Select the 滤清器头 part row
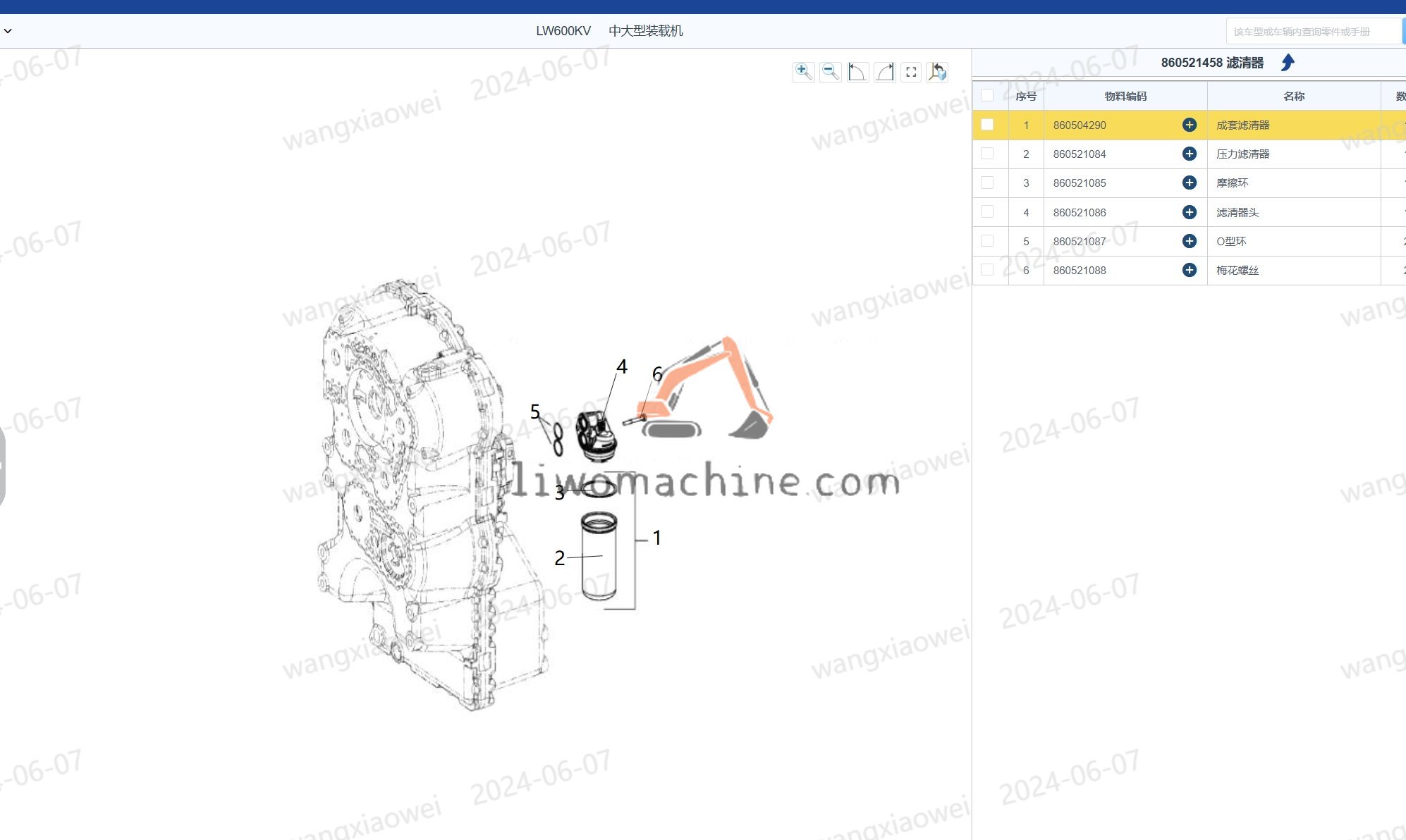Viewport: 1406px width, 840px height. [x=1237, y=212]
